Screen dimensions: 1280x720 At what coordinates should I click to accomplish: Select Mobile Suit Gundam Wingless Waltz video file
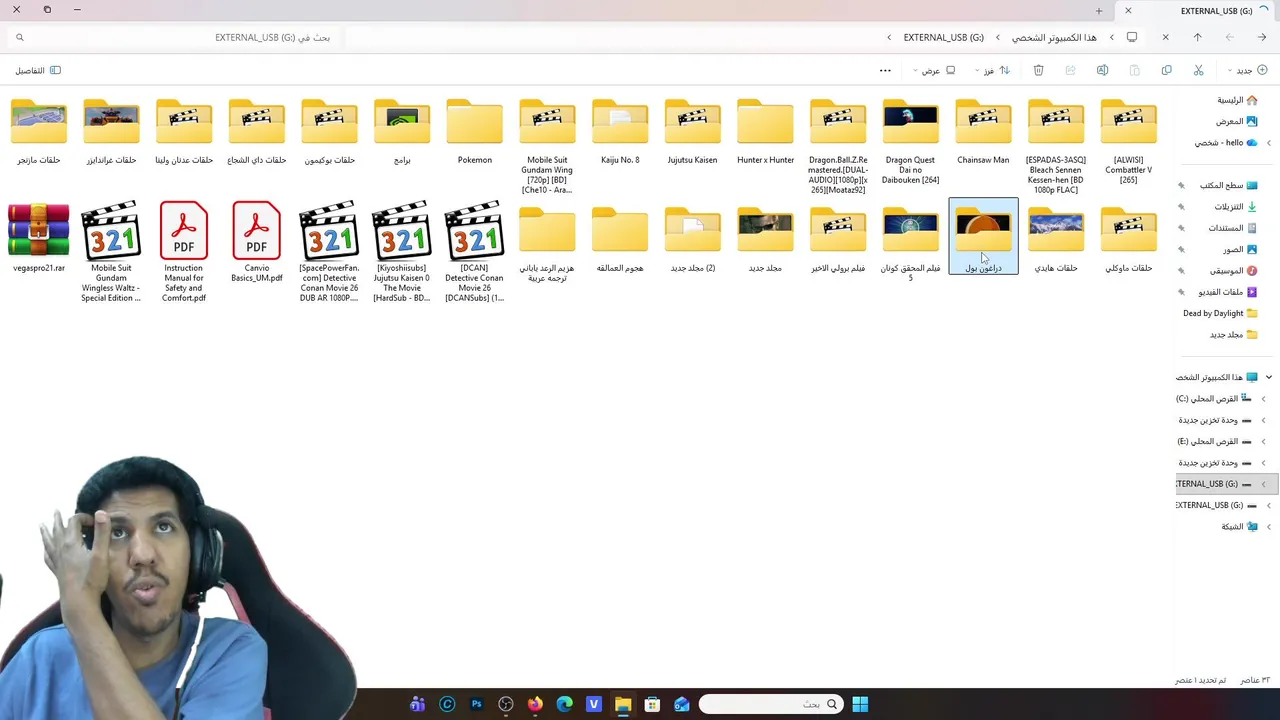(111, 252)
